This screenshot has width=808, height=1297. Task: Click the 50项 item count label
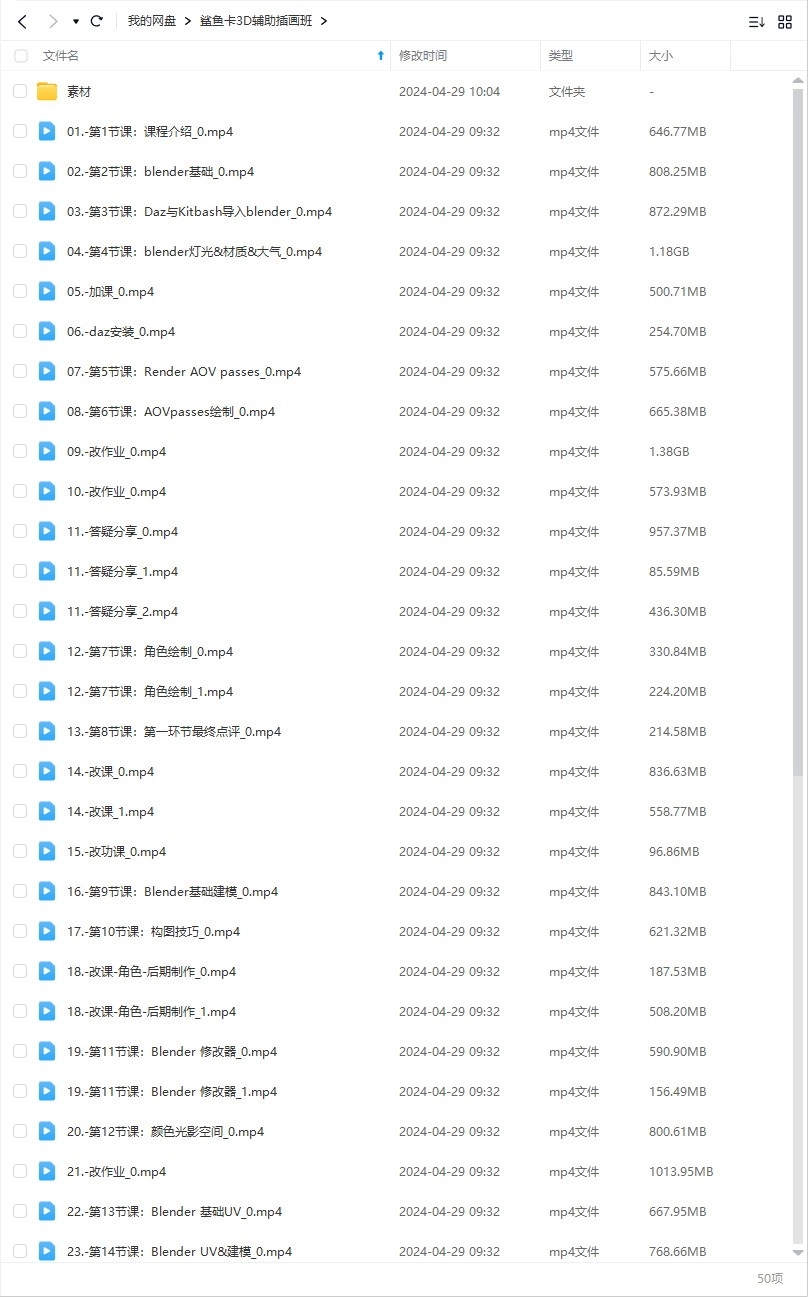(x=769, y=1278)
